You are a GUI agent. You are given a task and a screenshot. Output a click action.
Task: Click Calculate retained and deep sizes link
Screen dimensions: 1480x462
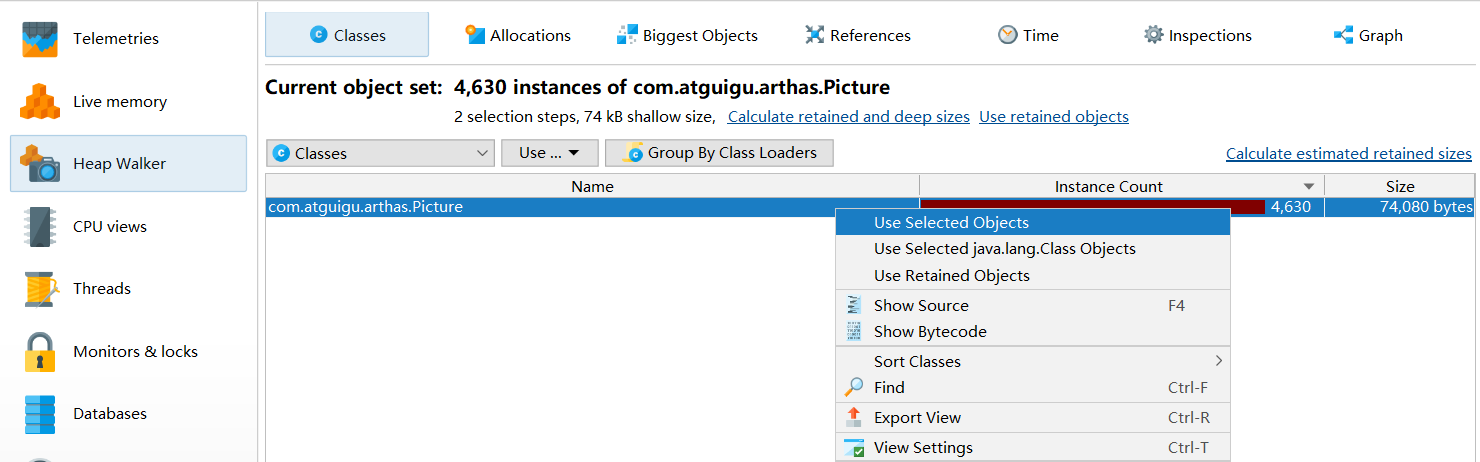click(848, 117)
